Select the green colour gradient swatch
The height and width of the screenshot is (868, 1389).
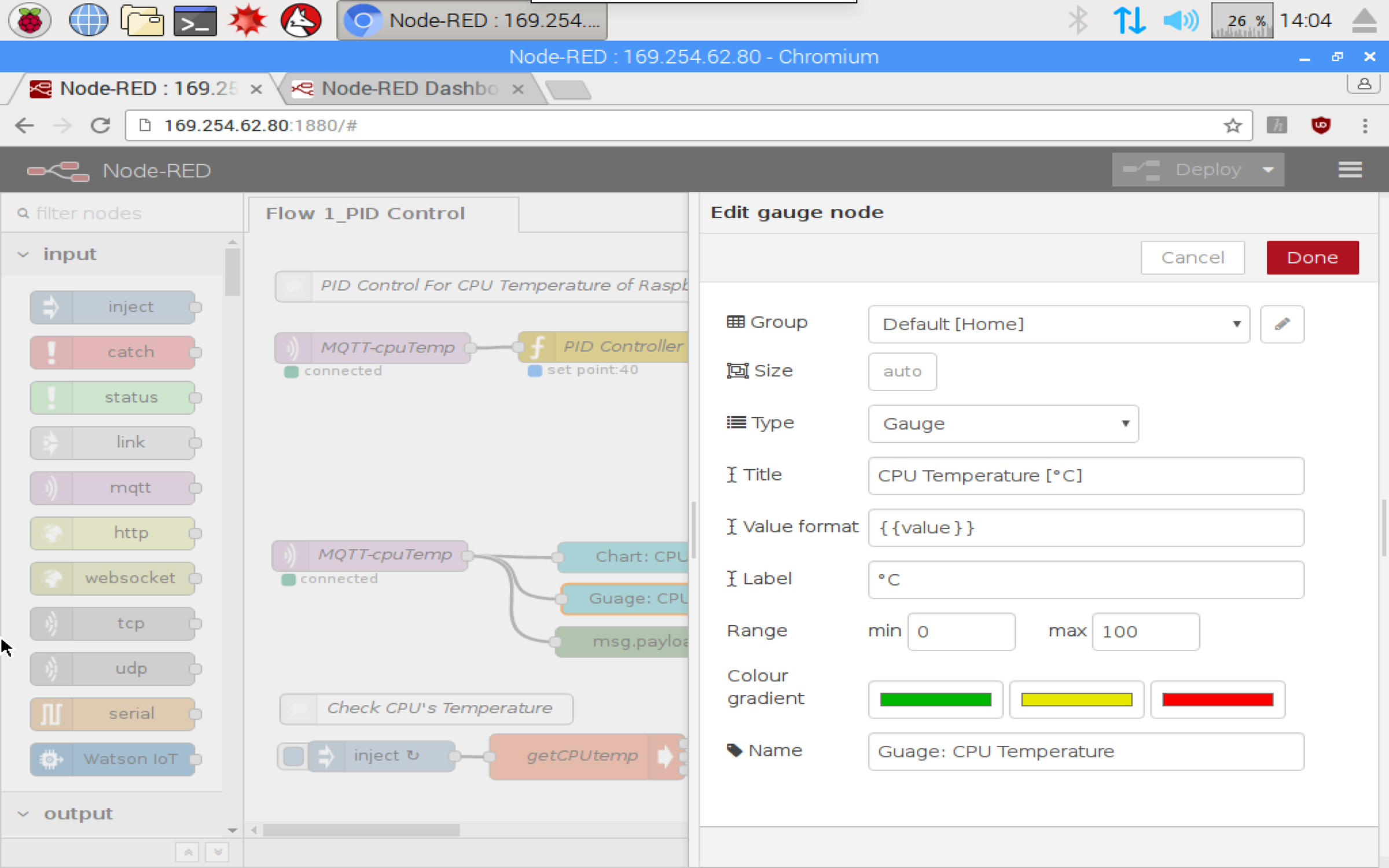tap(935, 699)
